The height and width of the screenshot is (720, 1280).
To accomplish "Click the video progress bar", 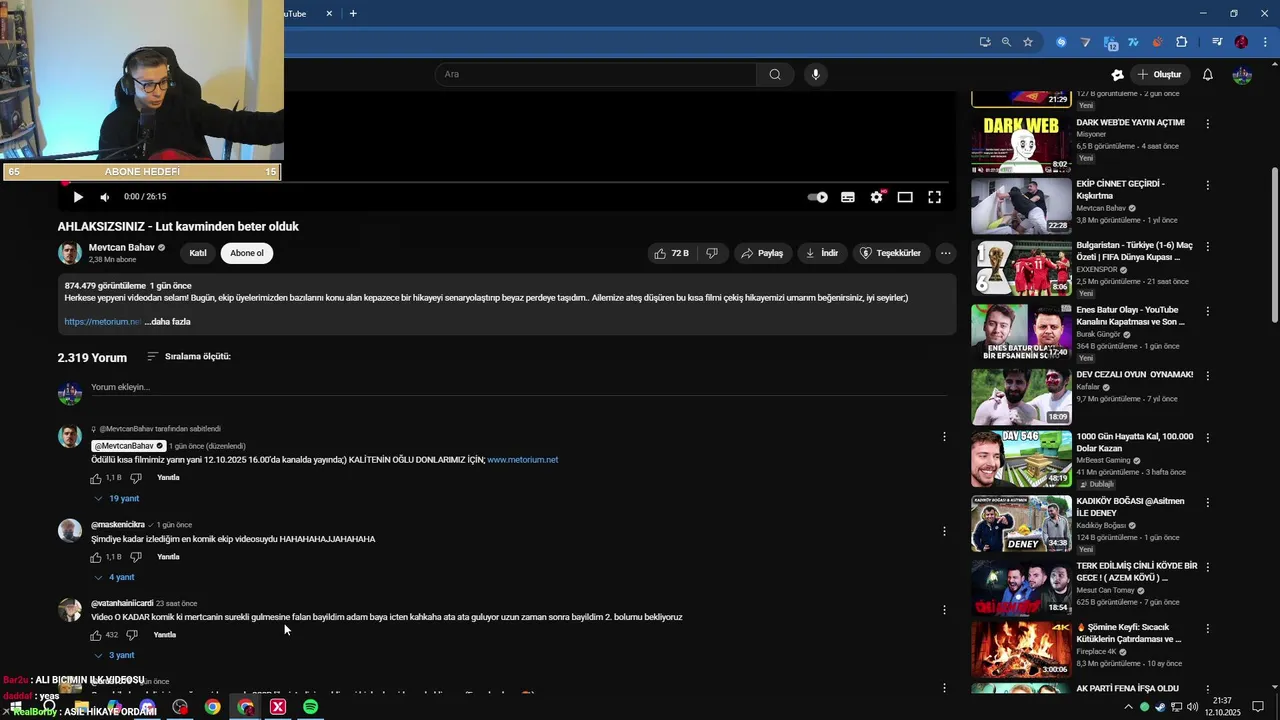I will pos(506,182).
